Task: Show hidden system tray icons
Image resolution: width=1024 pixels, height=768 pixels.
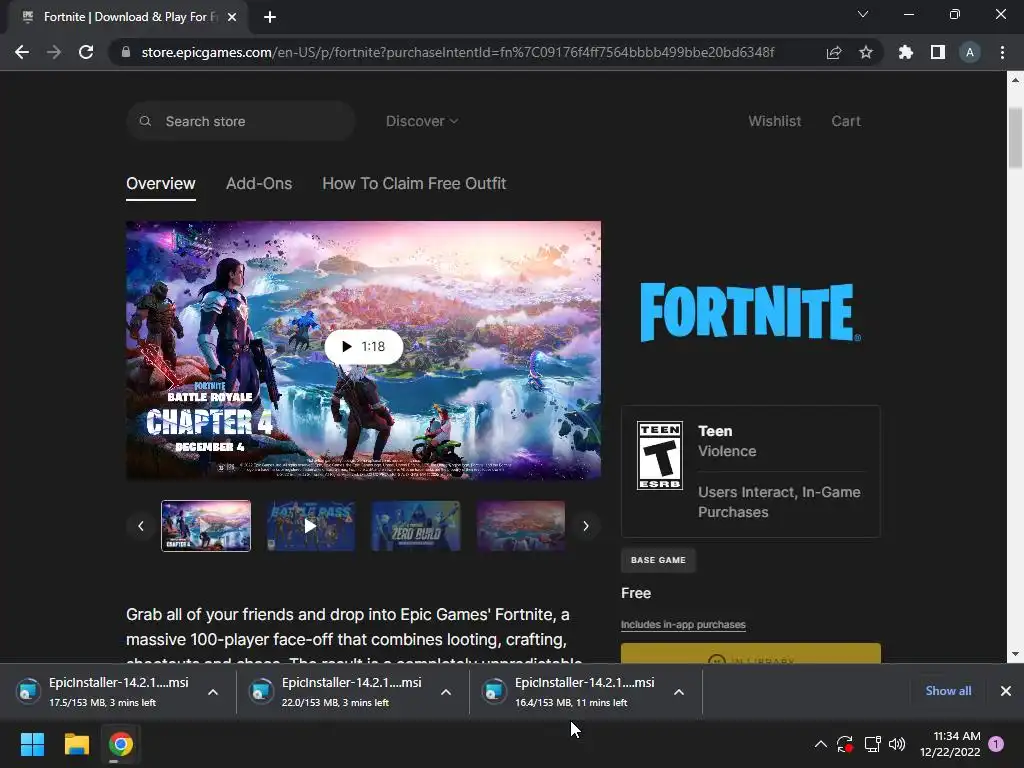Action: coord(821,744)
